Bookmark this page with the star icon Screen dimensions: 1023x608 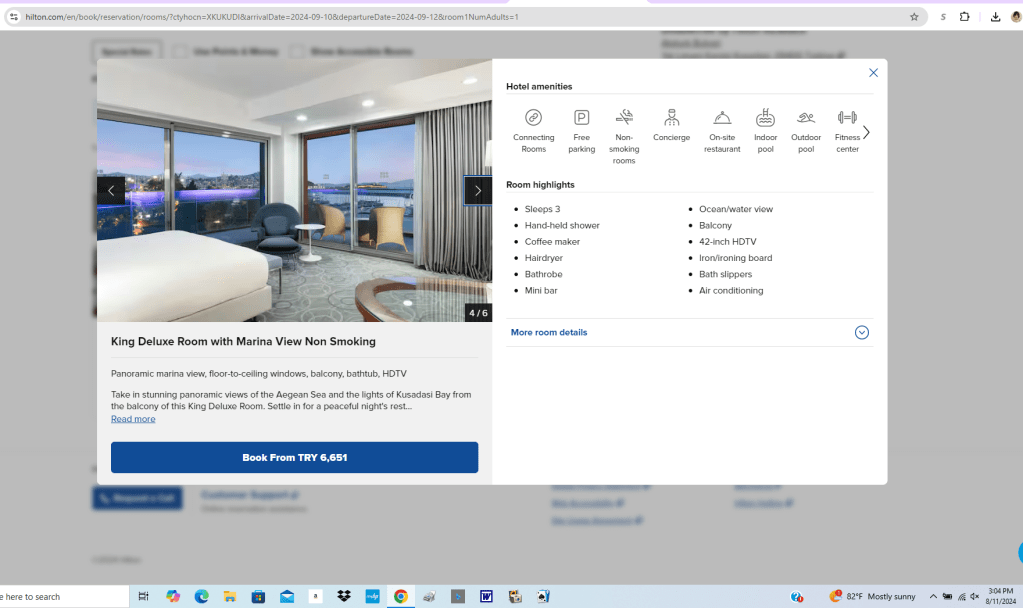pos(914,17)
